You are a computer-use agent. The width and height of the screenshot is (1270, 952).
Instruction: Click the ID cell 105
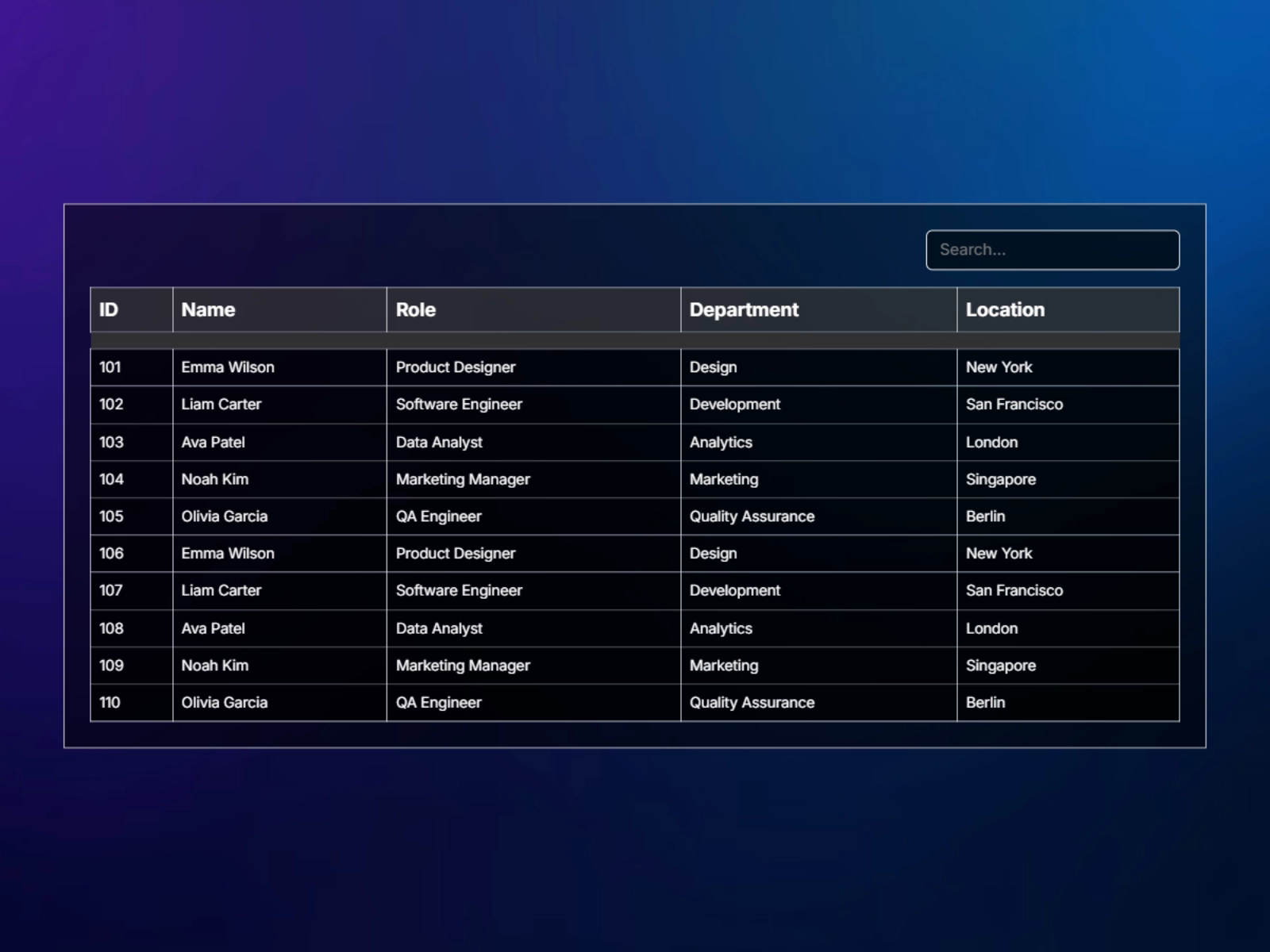[x=111, y=516]
